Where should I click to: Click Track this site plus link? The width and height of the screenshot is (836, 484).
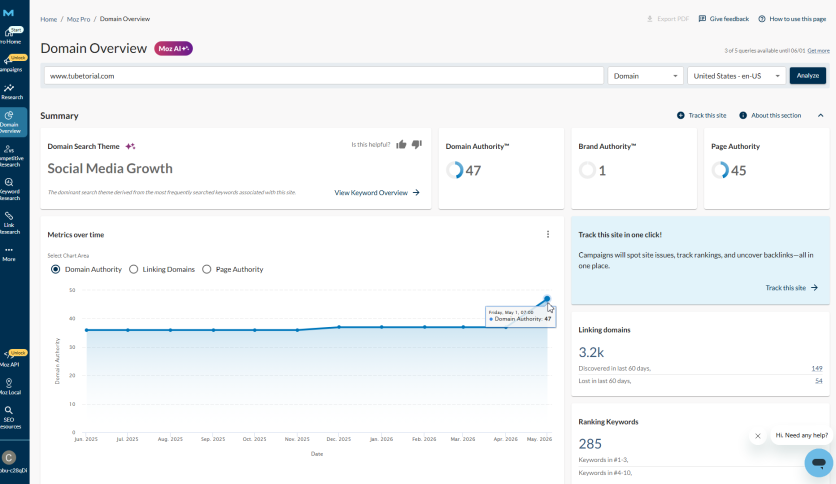click(x=702, y=115)
